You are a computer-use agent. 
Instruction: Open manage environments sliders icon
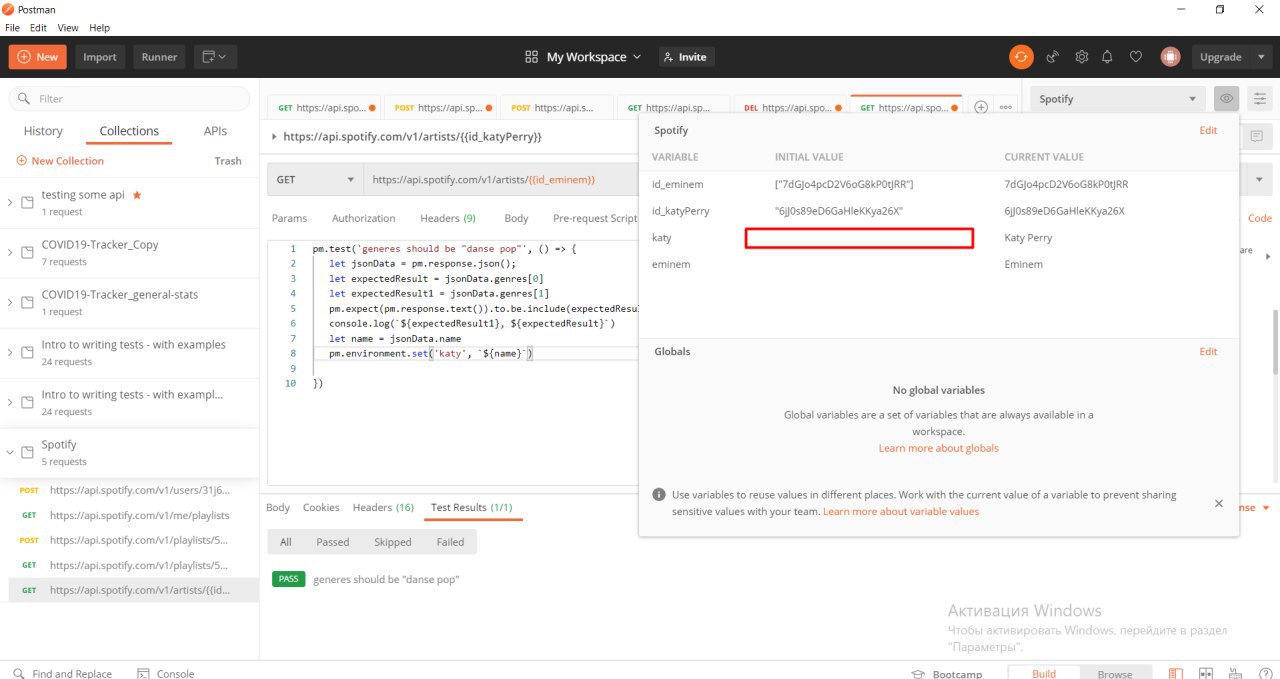tap(1260, 99)
